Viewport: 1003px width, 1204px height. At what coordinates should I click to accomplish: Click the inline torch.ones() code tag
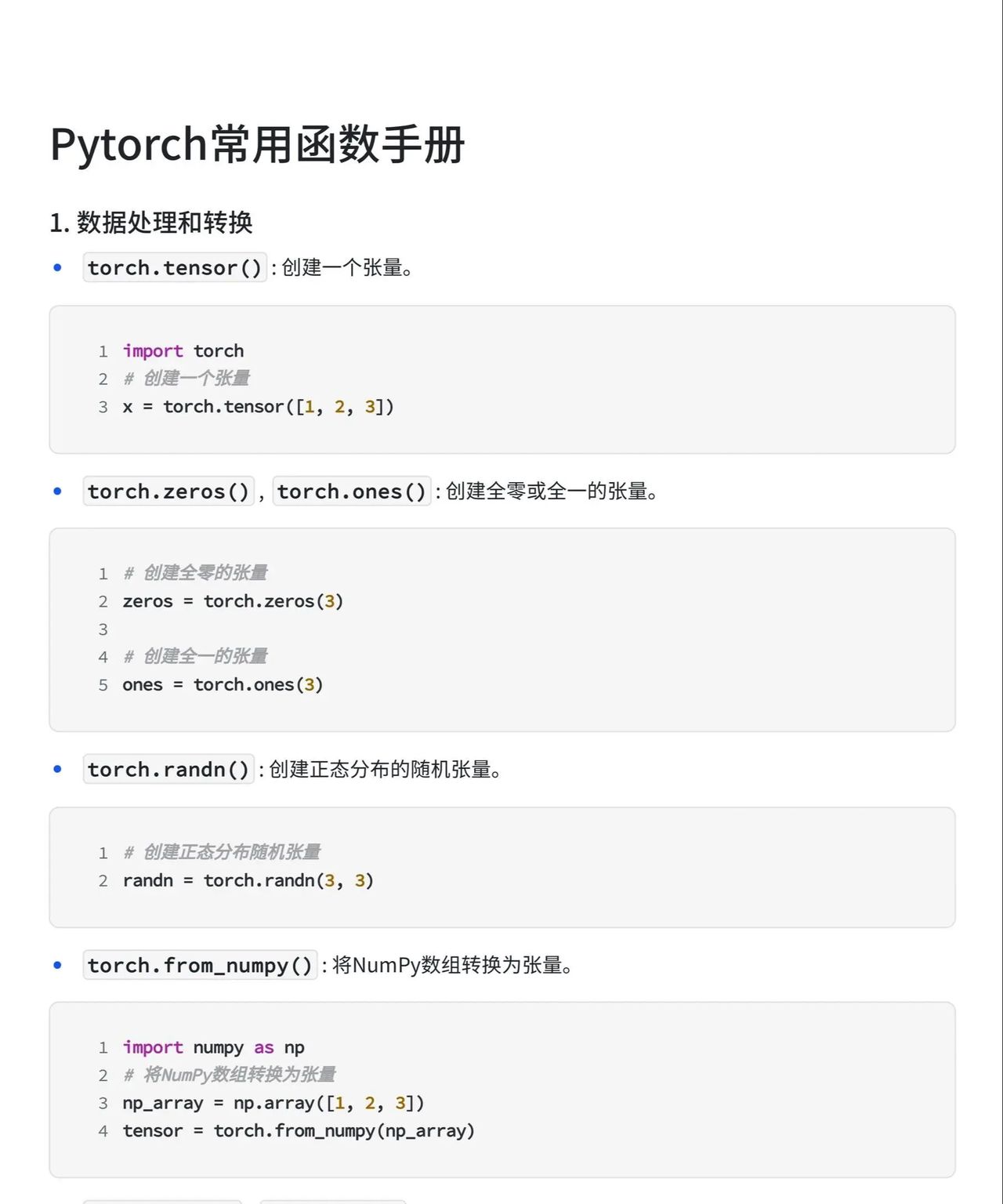coord(351,491)
